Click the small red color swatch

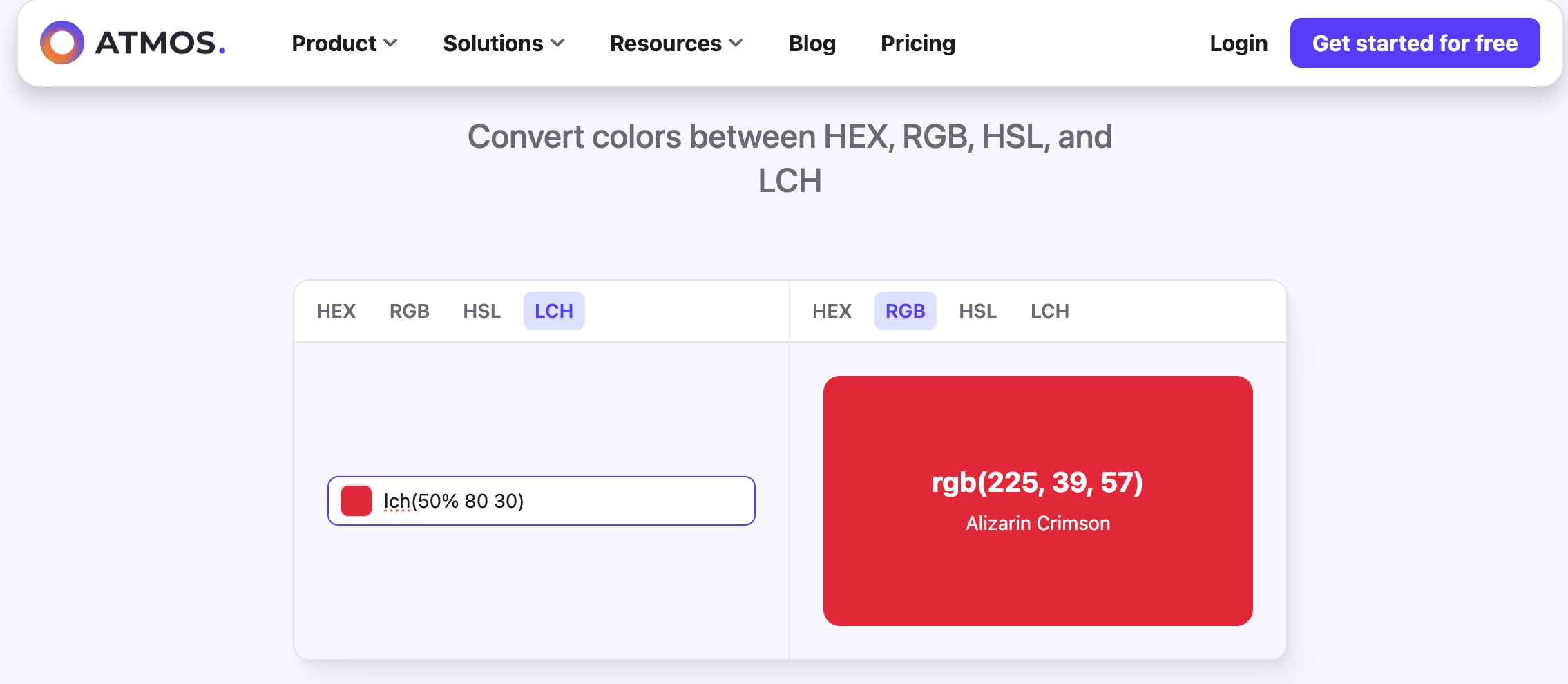pyautogui.click(x=356, y=500)
